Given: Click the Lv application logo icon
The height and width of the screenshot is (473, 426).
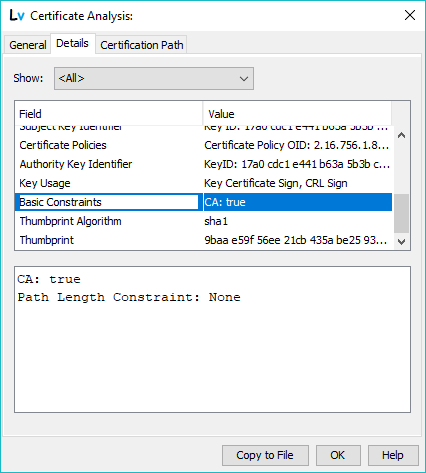Looking at the screenshot, I should pos(17,15).
